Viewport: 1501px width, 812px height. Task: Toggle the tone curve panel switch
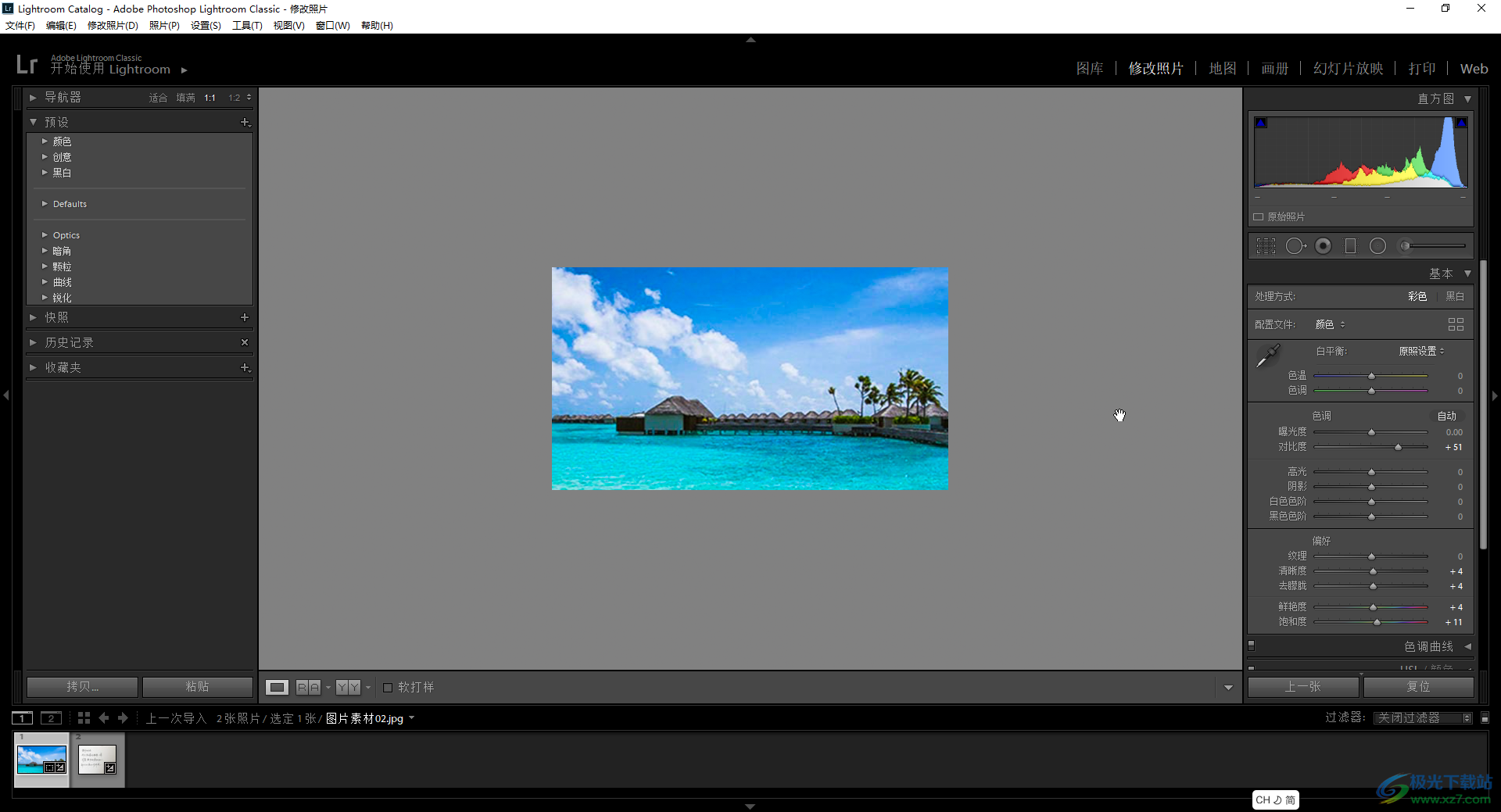[1252, 646]
